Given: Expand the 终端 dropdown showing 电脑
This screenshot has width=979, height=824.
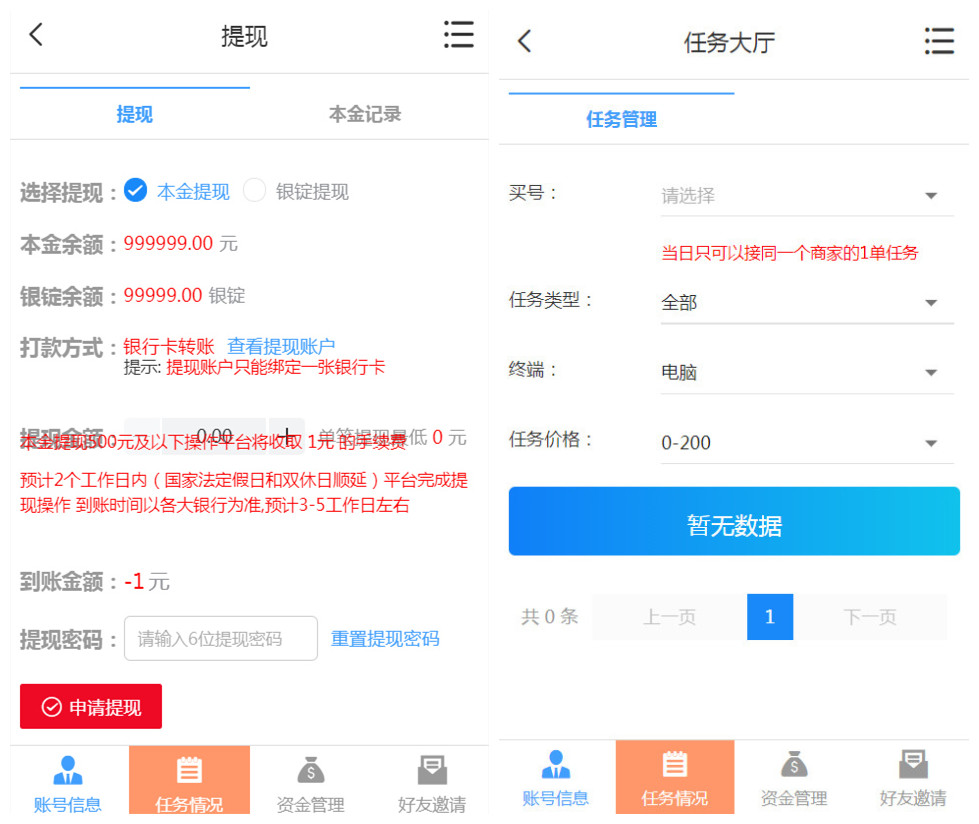Looking at the screenshot, I should (806, 372).
